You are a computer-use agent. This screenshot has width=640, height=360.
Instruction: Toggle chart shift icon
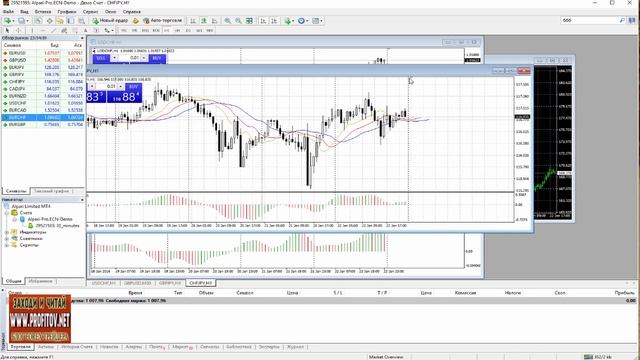click(x=274, y=20)
